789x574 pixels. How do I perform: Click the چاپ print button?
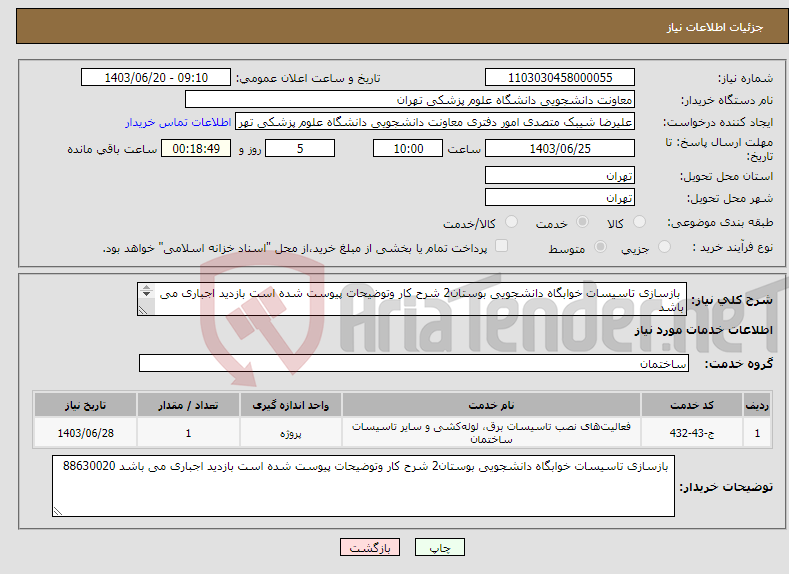440,547
